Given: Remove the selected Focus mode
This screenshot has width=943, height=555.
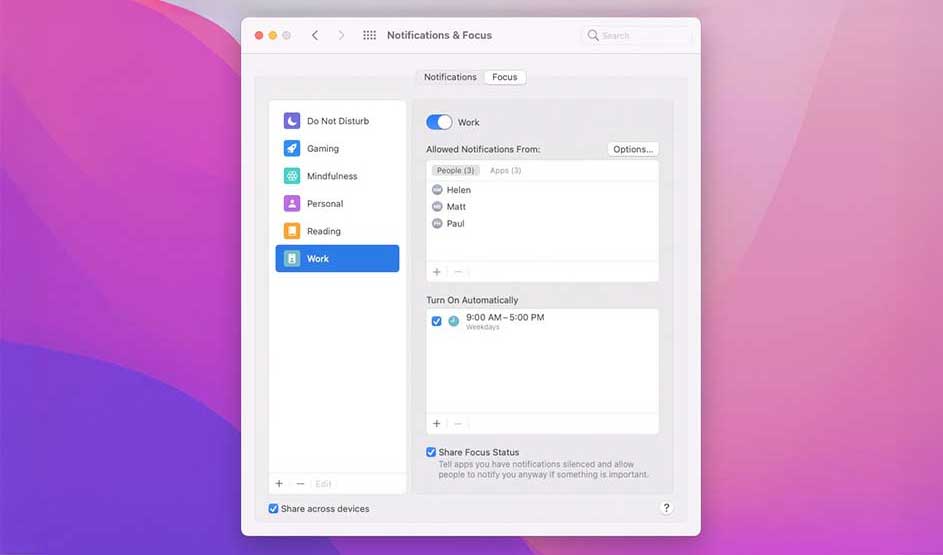Looking at the screenshot, I should [x=300, y=483].
